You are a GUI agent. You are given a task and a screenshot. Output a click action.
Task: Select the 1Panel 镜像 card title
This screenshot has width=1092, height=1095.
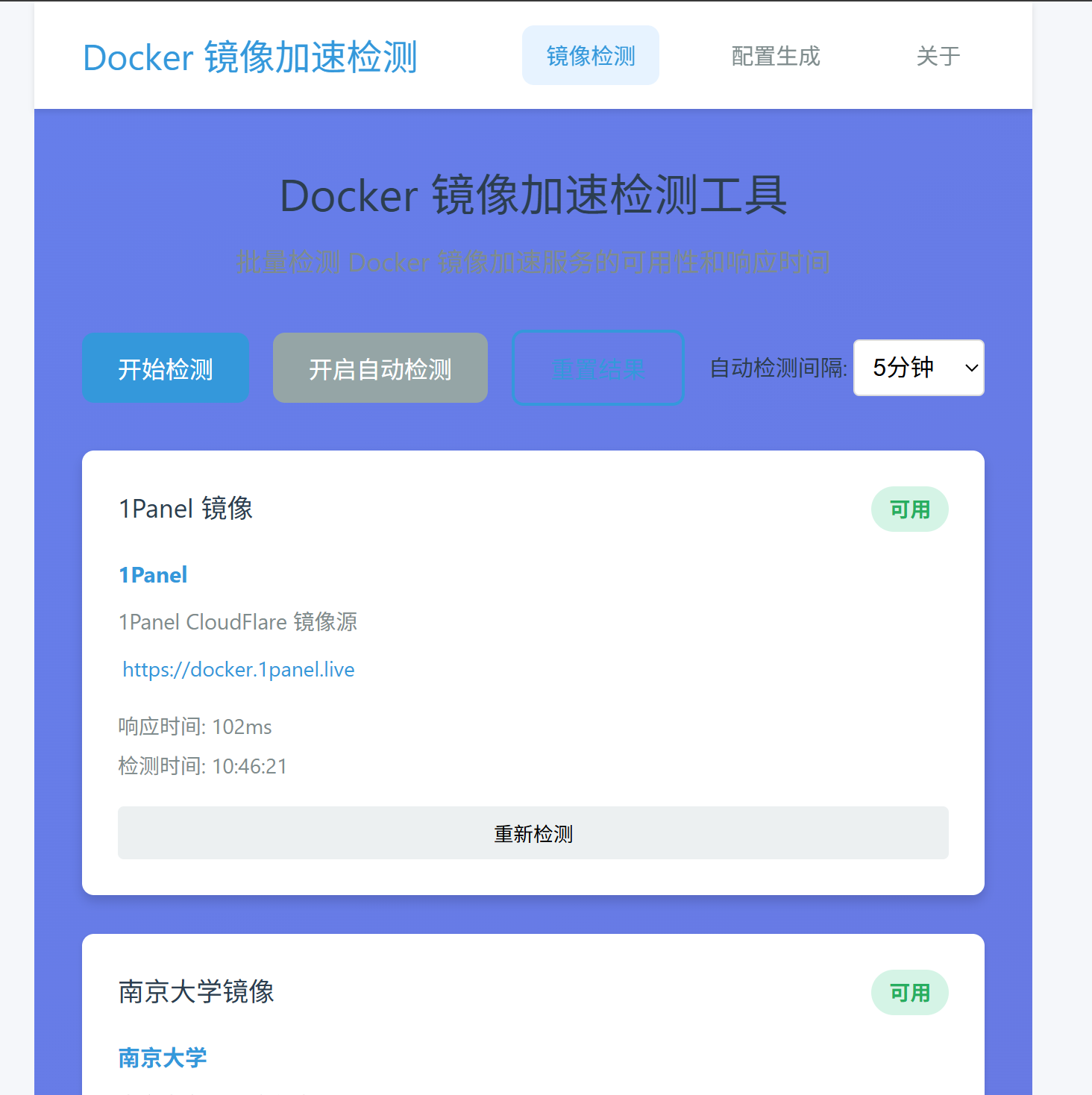pyautogui.click(x=186, y=509)
